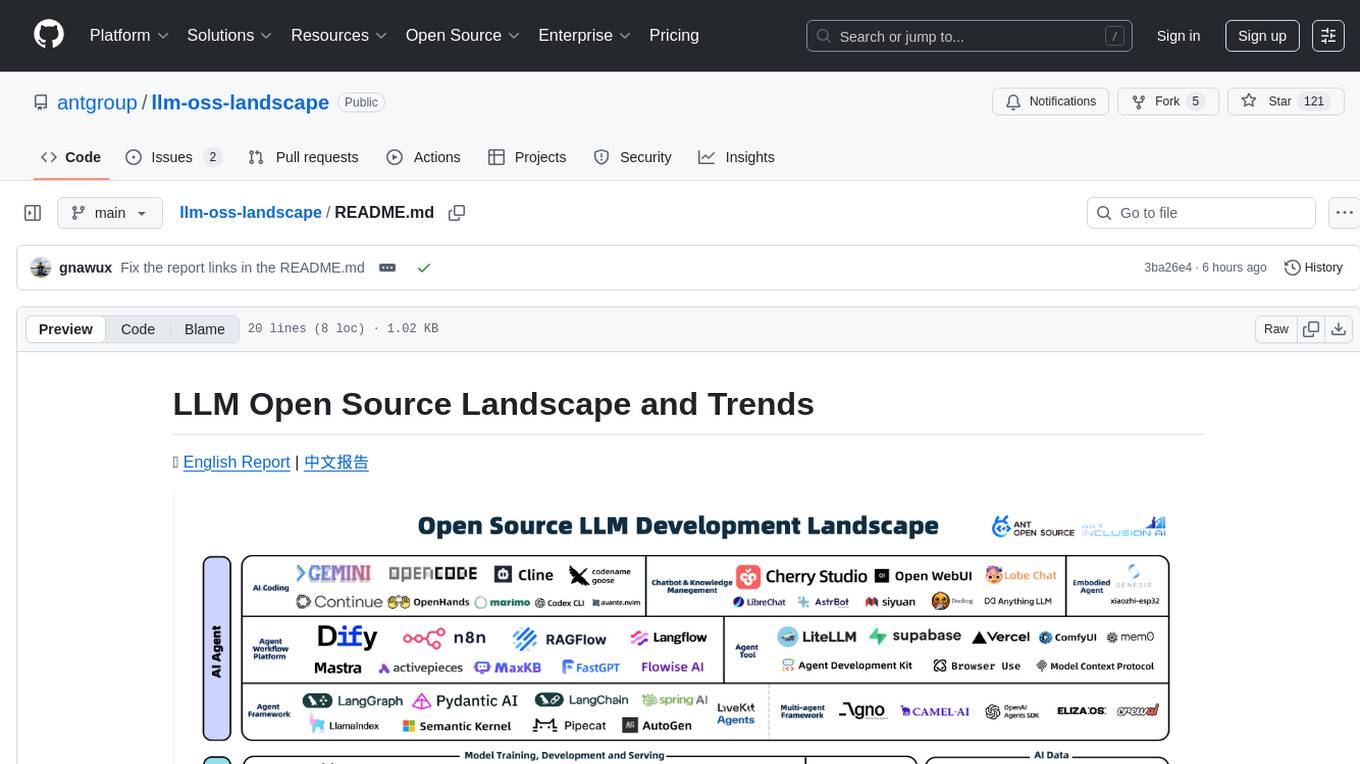Image resolution: width=1360 pixels, height=764 pixels.
Task: View the commit checks green checkmark
Action: coord(424,268)
